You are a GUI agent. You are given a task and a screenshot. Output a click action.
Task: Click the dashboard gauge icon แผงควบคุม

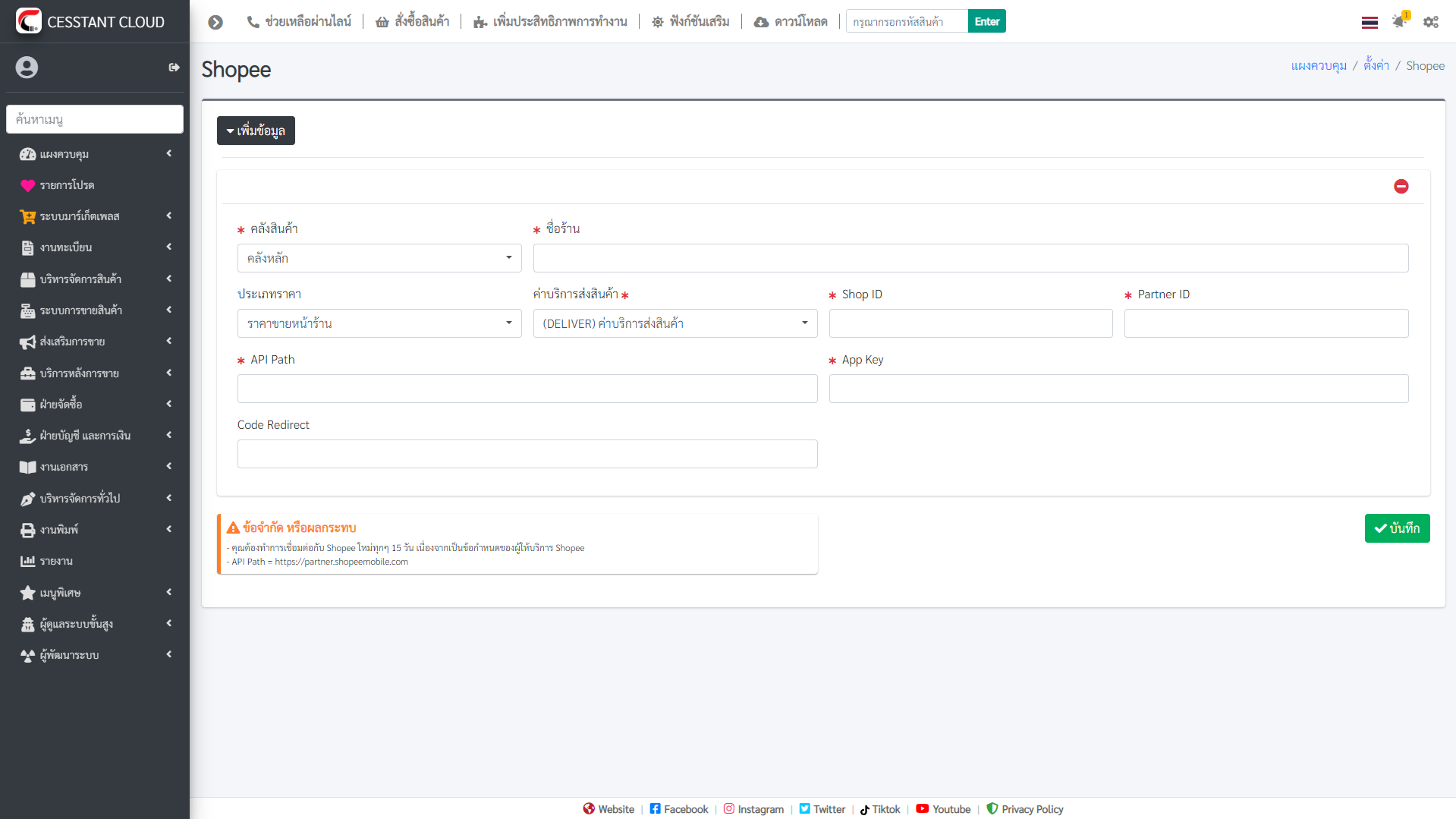28,154
